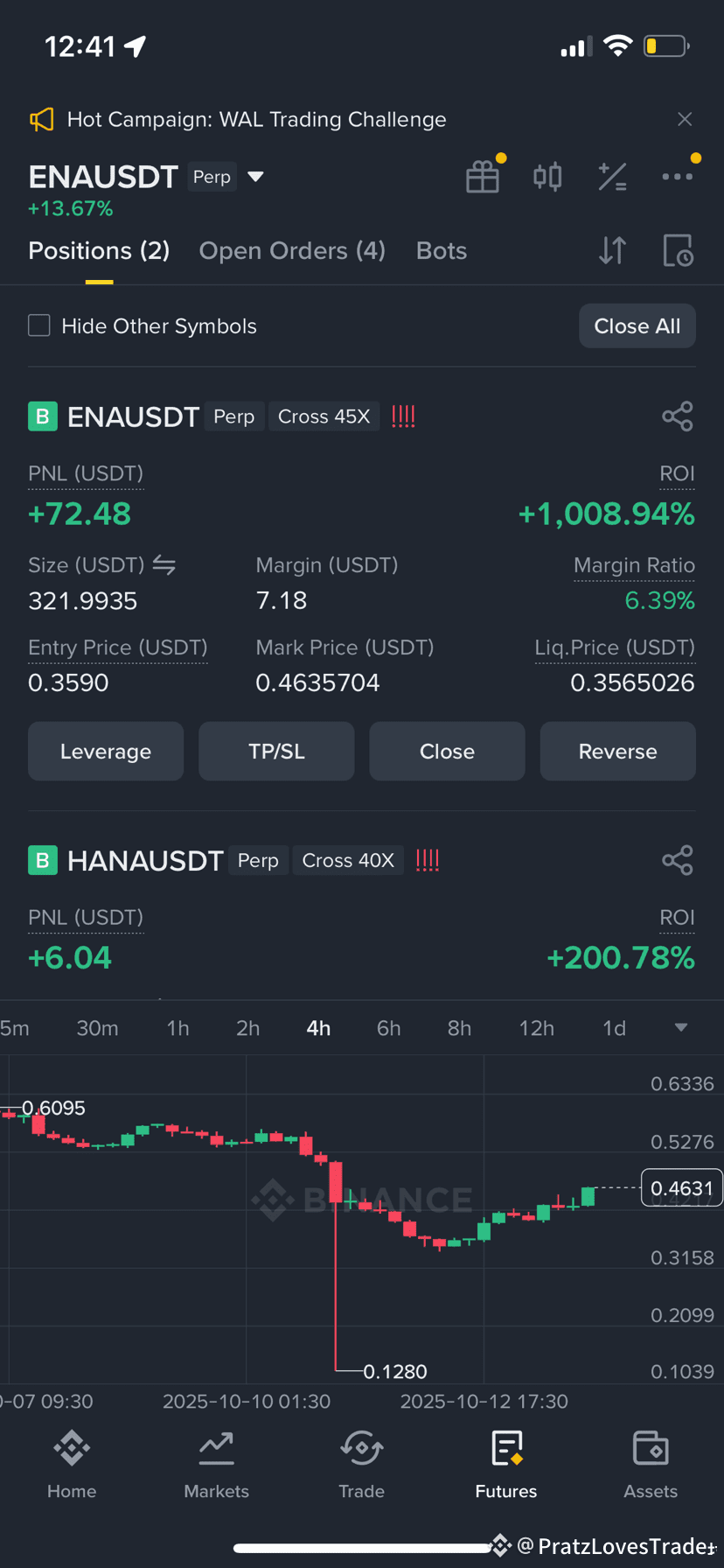Share the ENAUSDT position
This screenshot has height=1568, width=724.
click(678, 416)
